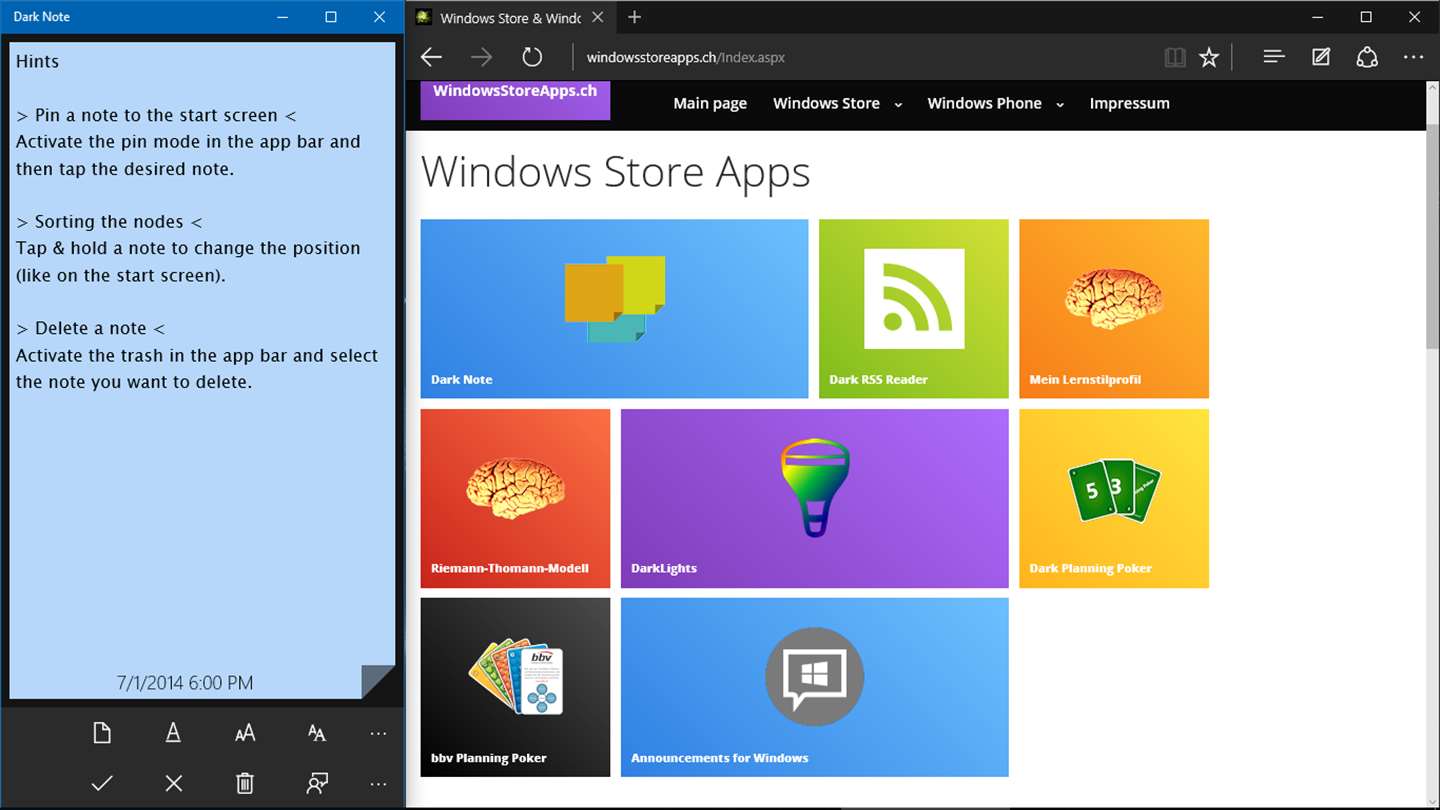Add page to favorites with star icon
This screenshot has width=1440, height=810.
(x=1209, y=57)
